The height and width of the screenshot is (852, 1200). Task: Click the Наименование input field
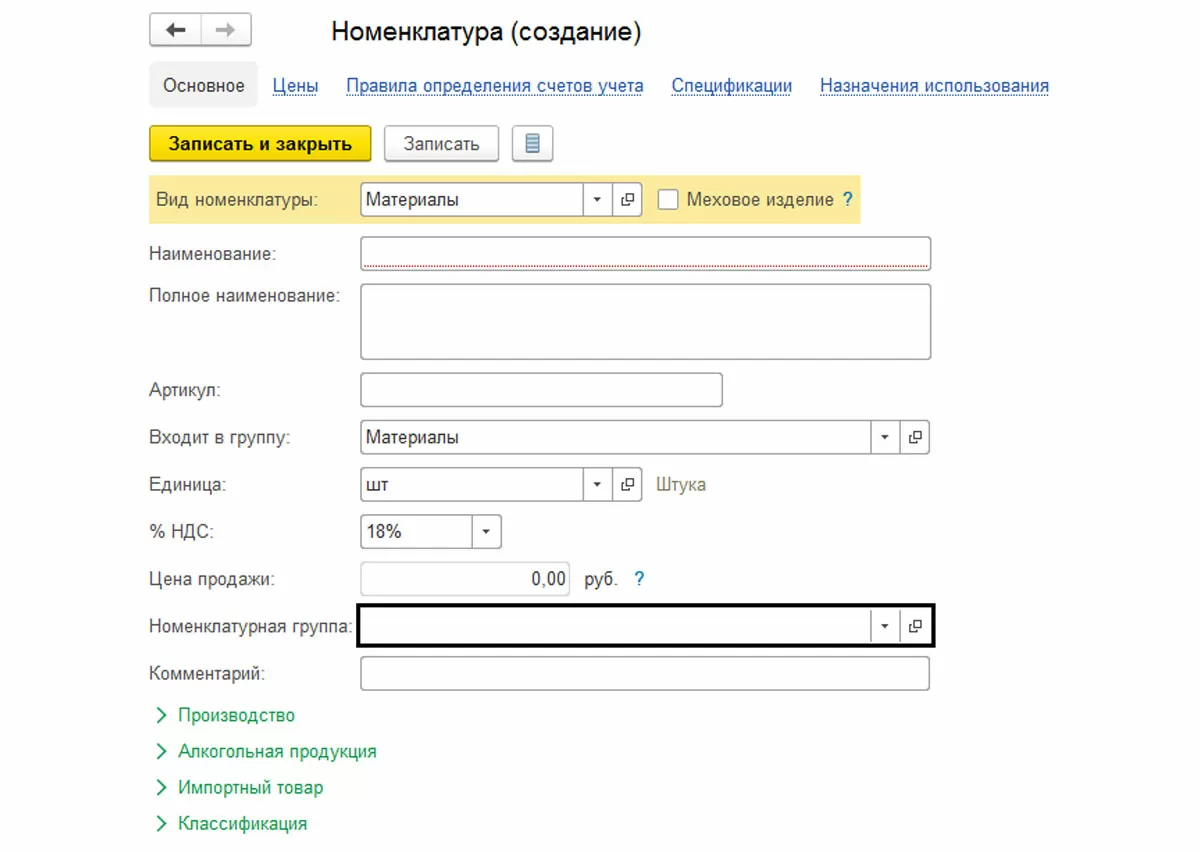645,253
